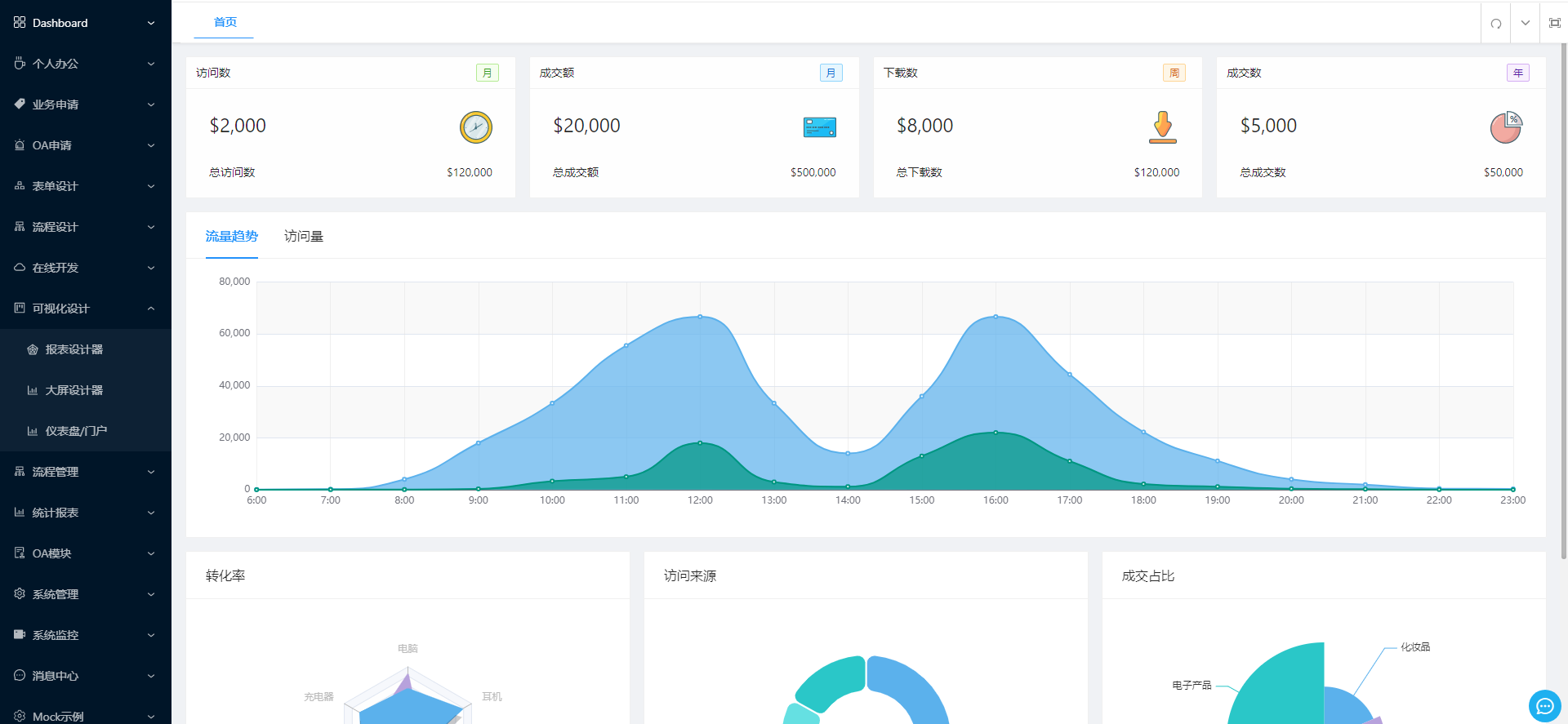Select the 首页 page tab
The width and height of the screenshot is (1568, 724).
[225, 22]
